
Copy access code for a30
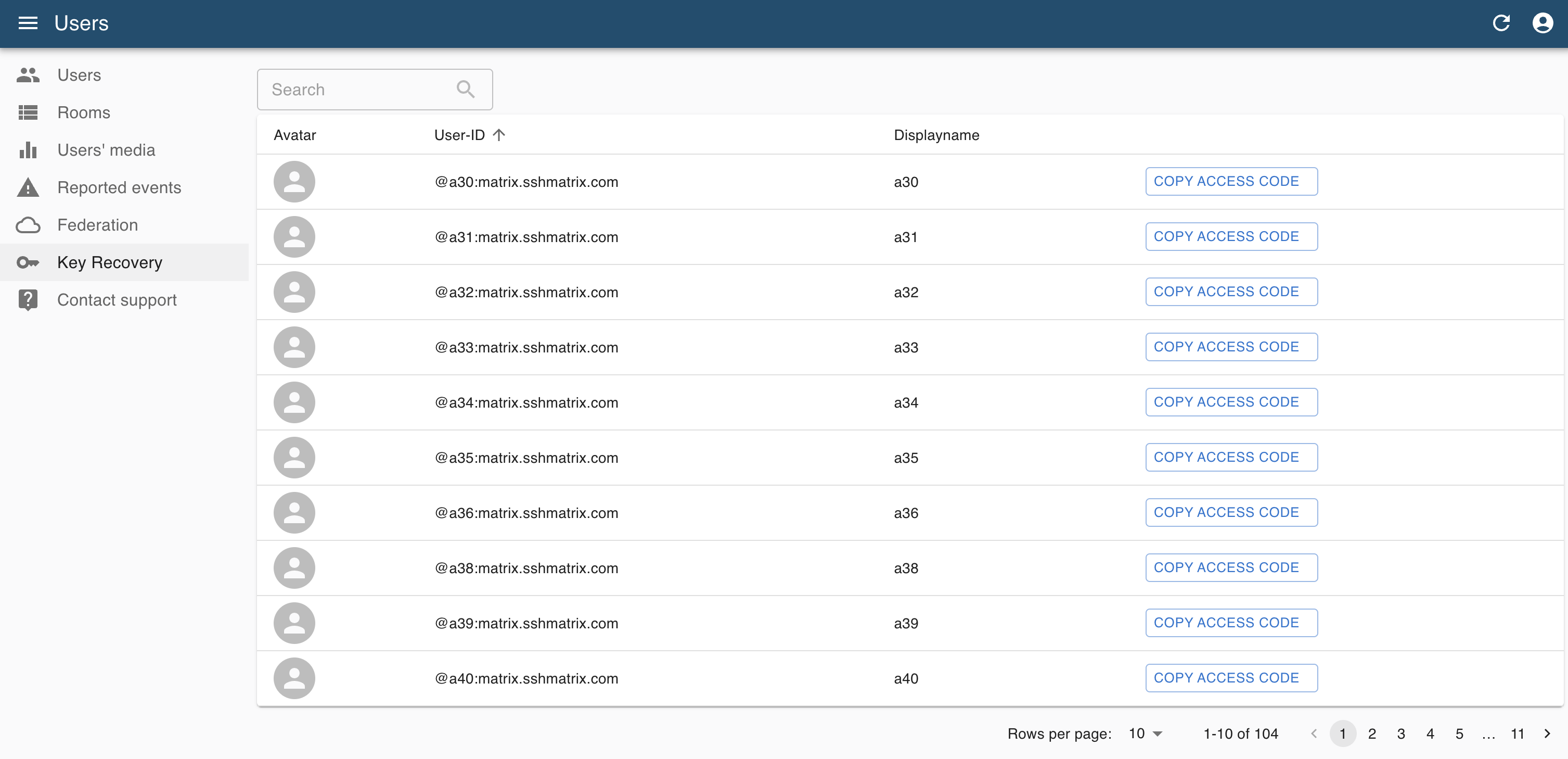pyautogui.click(x=1231, y=182)
